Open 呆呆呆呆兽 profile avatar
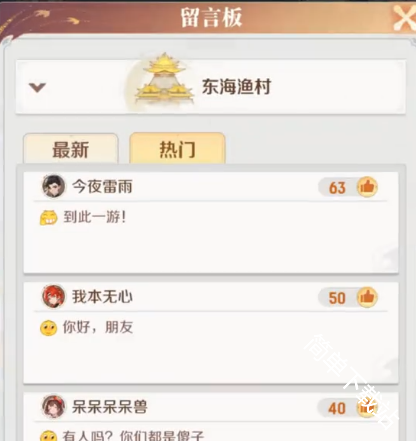Image resolution: width=416 pixels, height=441 pixels. (x=53, y=406)
